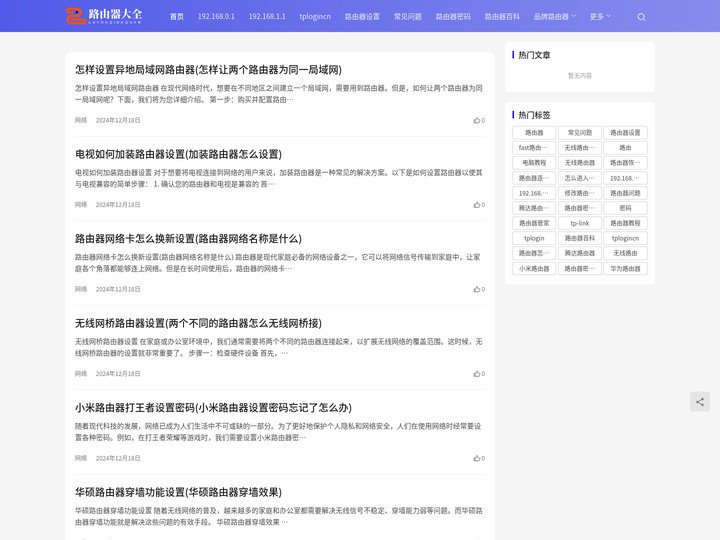Click the 路由器大全 site logo

point(104,16)
